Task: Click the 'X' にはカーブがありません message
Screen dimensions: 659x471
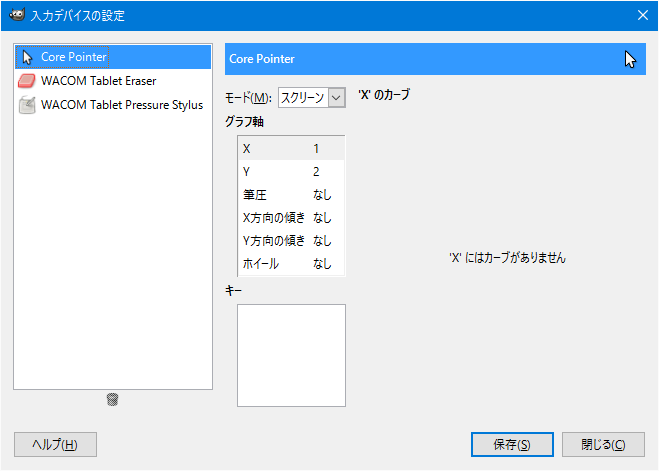Action: coord(507,258)
